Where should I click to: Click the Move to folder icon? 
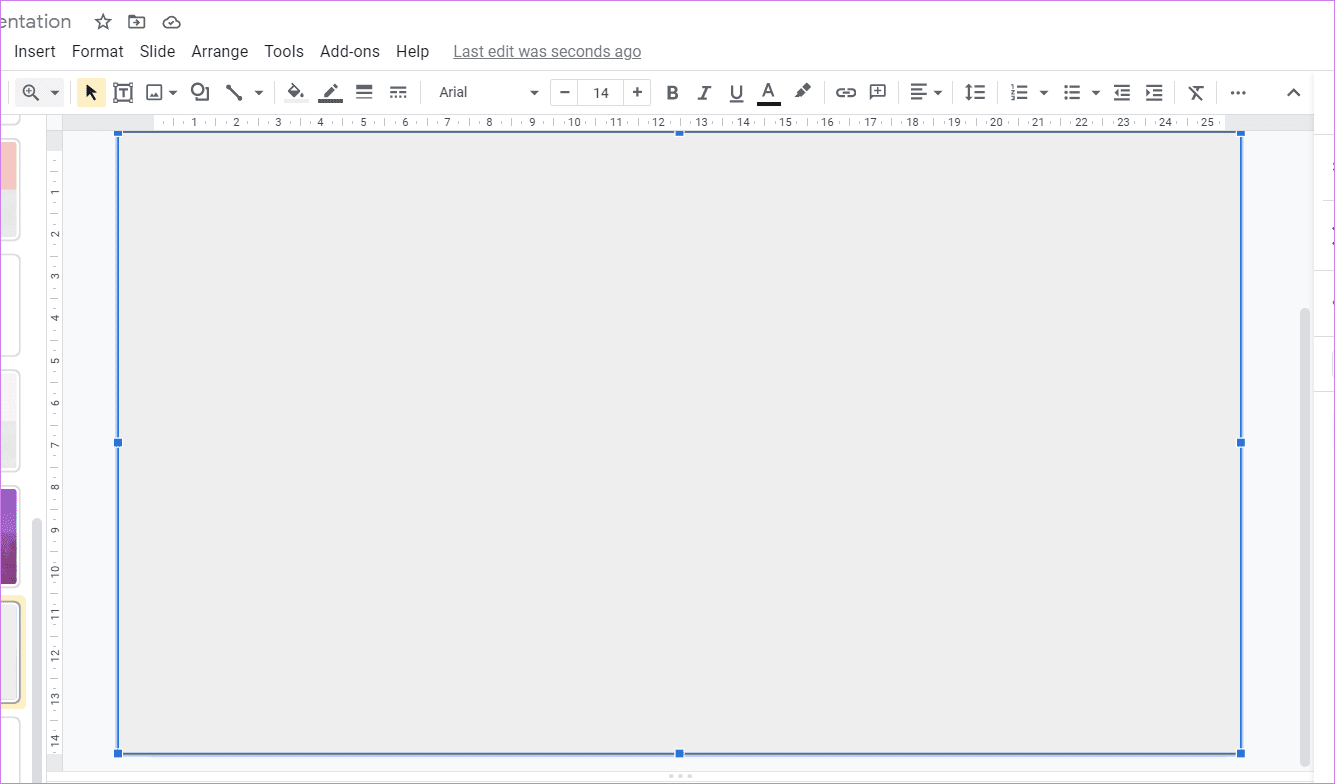click(137, 22)
